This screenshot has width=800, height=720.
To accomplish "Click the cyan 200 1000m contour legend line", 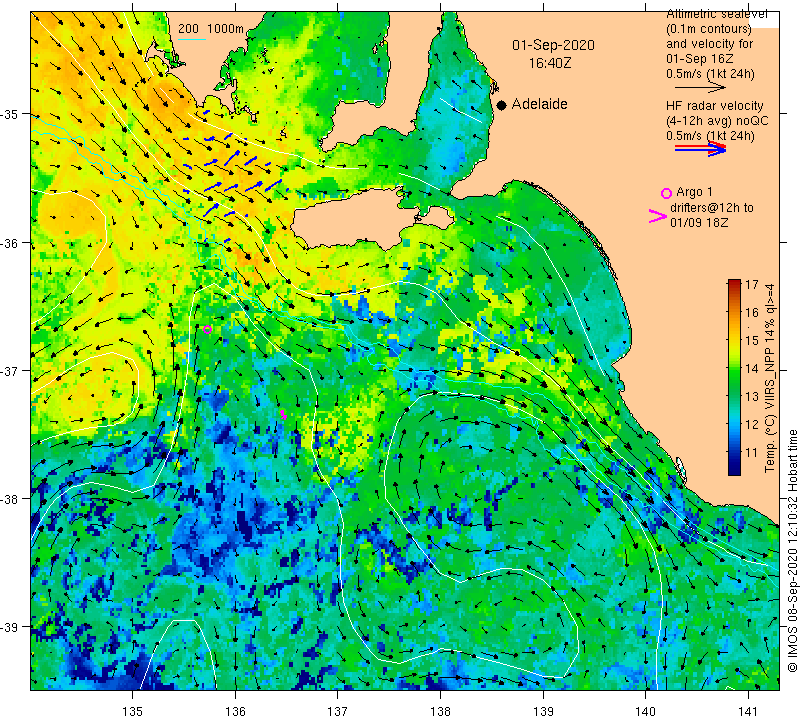I will [x=191, y=39].
